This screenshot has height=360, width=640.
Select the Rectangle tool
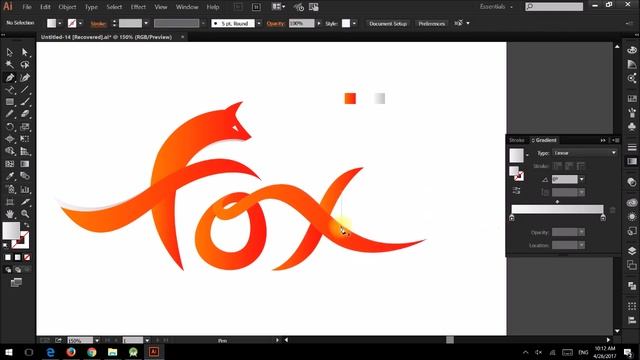9,102
